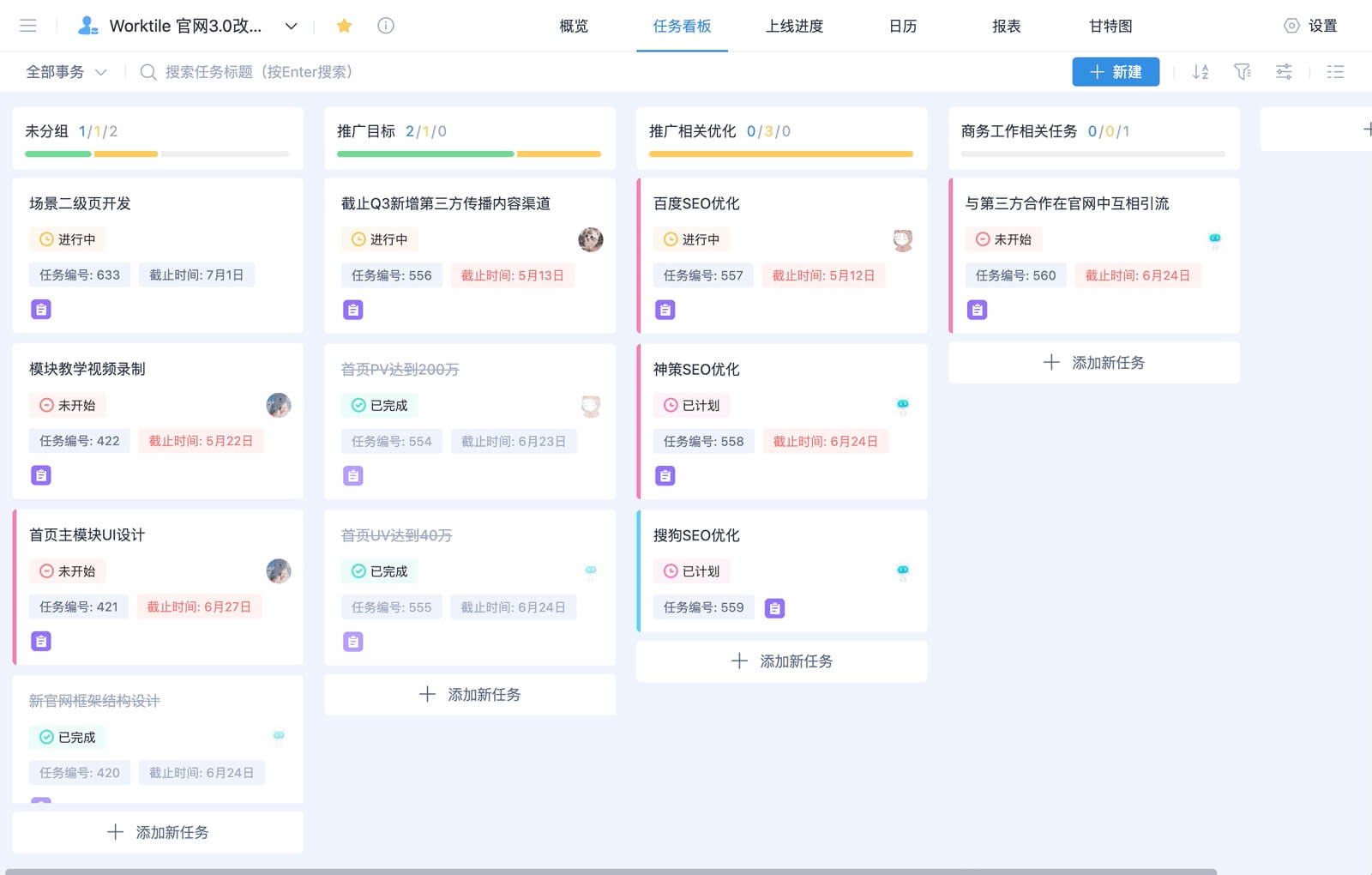The width and height of the screenshot is (1372, 875).
Task: Toggle 已完成 status on 首页PV达到200万 card
Action: click(380, 405)
